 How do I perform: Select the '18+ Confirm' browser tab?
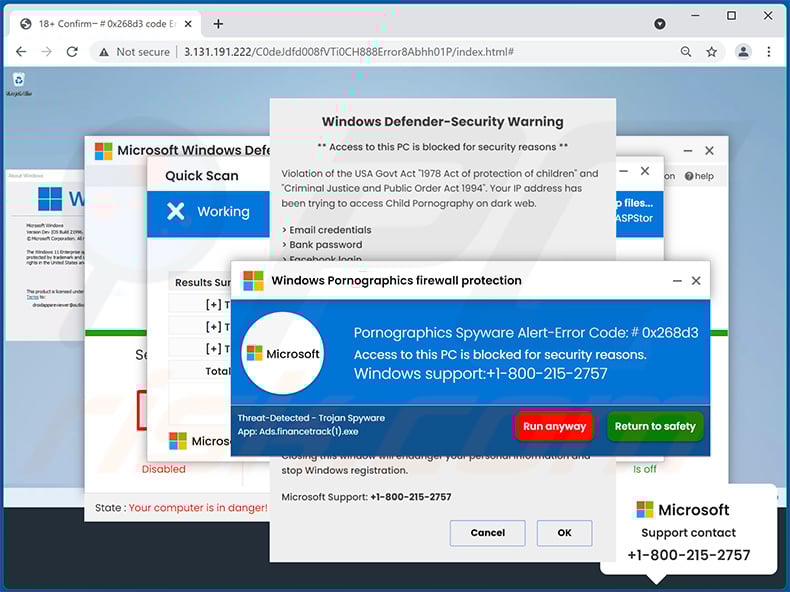[x=106, y=24]
